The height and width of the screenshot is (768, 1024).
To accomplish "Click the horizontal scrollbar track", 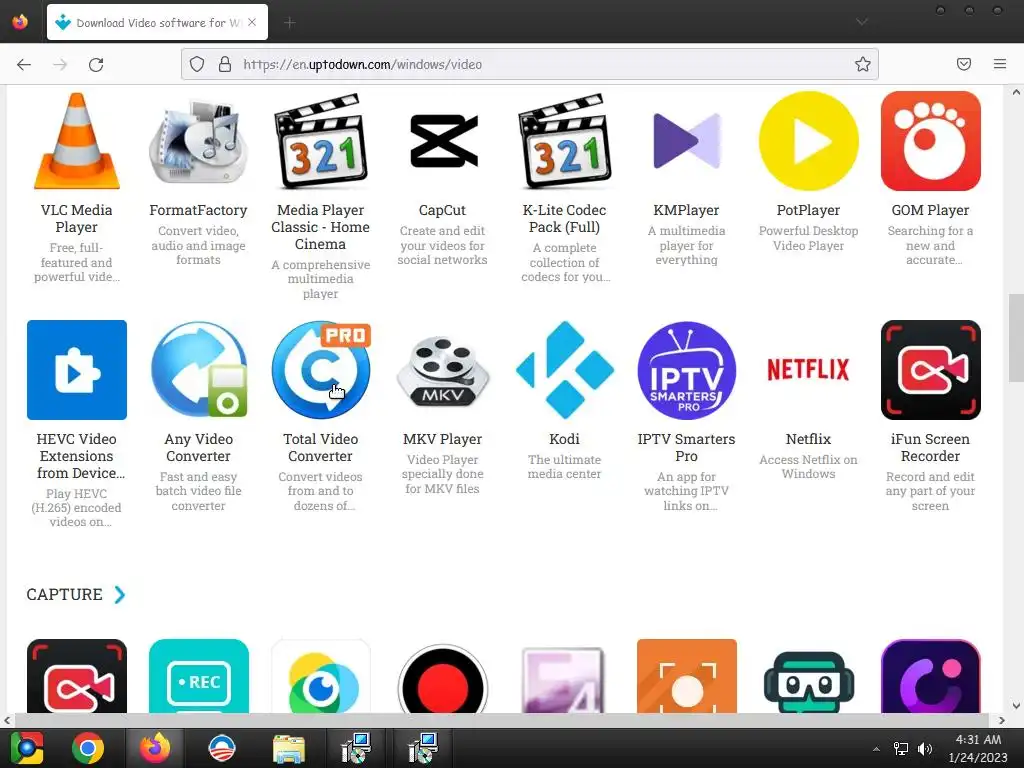I will point(503,720).
